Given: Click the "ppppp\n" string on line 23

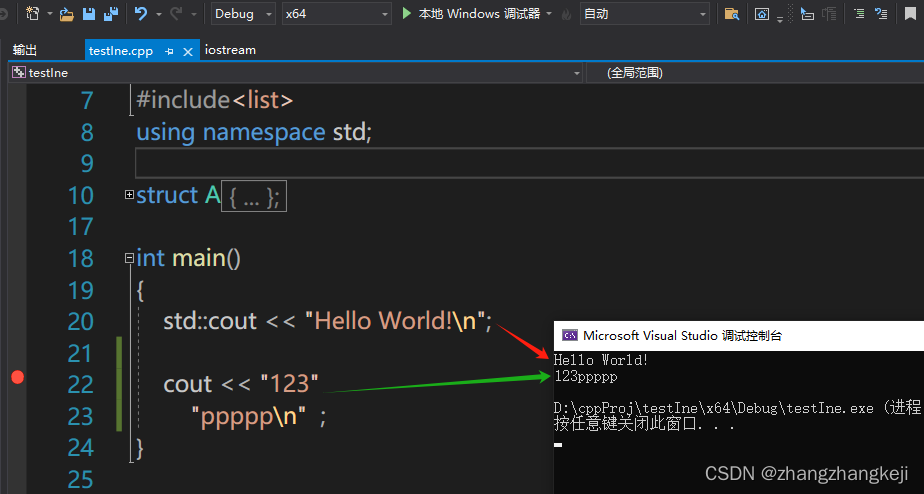Looking at the screenshot, I should (x=249, y=417).
